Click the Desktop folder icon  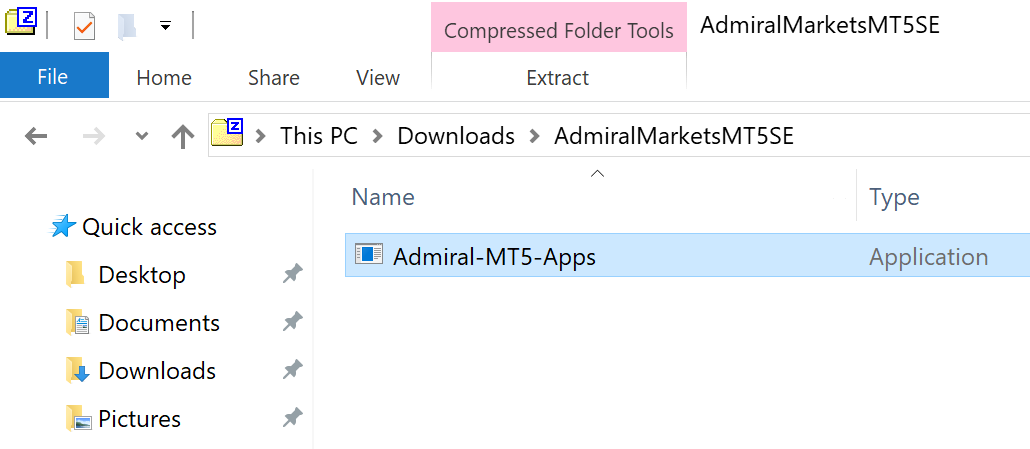(x=76, y=274)
